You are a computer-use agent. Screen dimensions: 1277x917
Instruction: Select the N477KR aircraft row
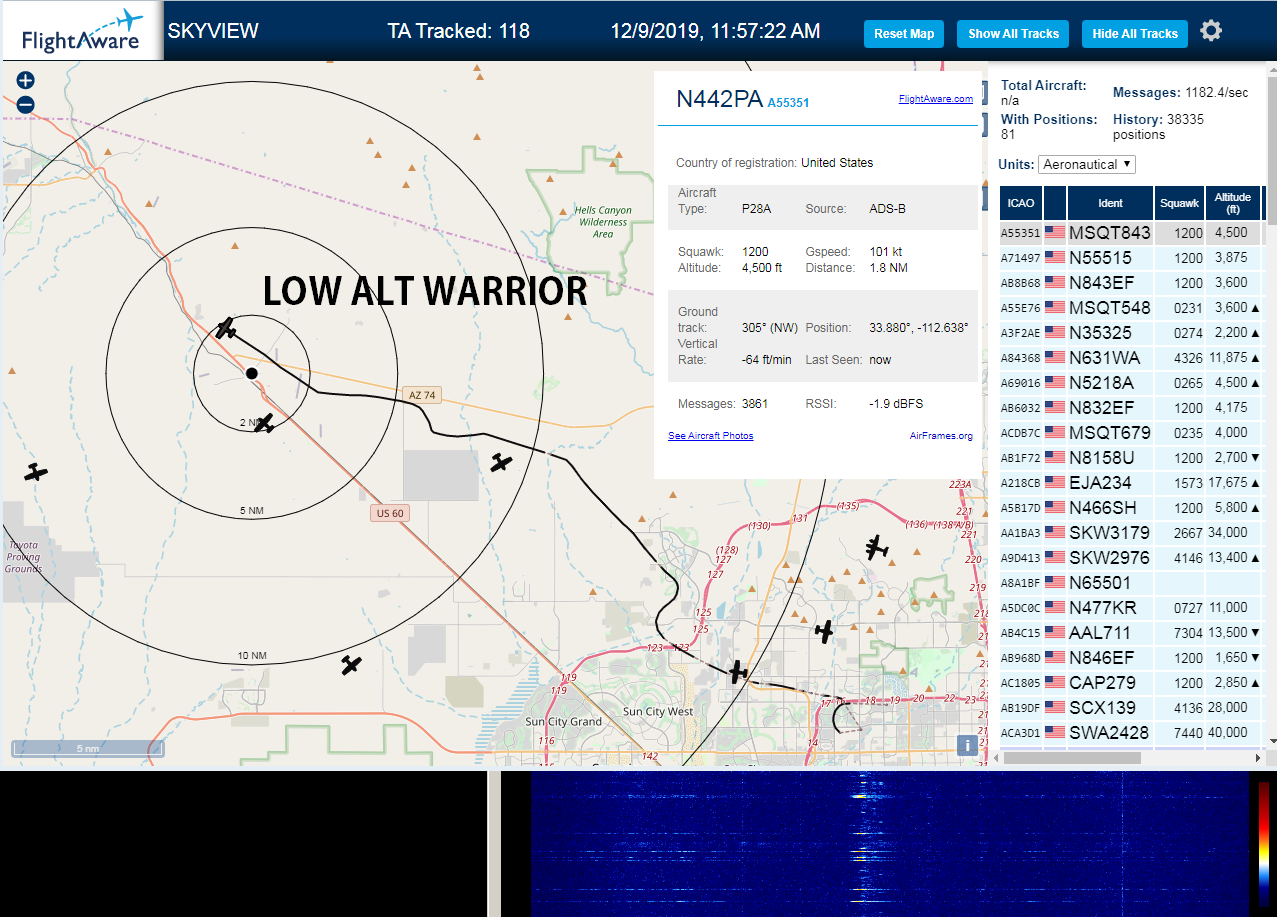click(1131, 608)
